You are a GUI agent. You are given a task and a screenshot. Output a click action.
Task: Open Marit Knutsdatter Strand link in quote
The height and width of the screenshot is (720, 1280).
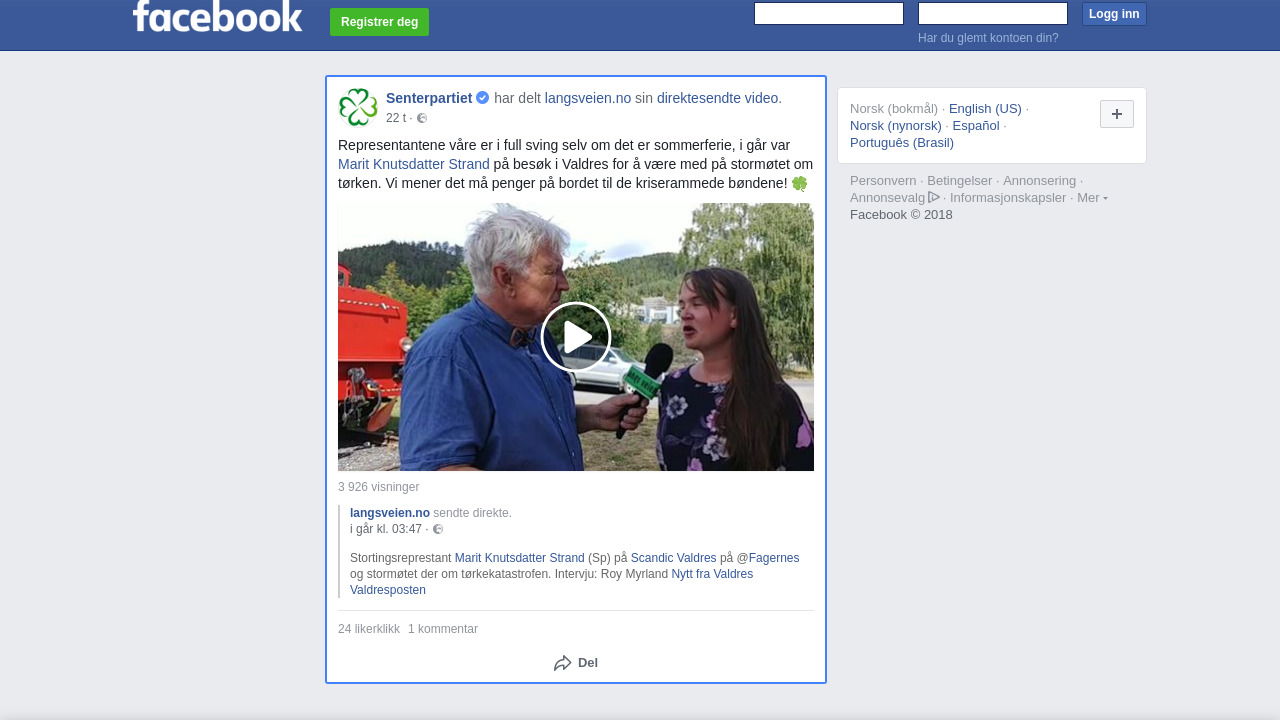pos(519,558)
